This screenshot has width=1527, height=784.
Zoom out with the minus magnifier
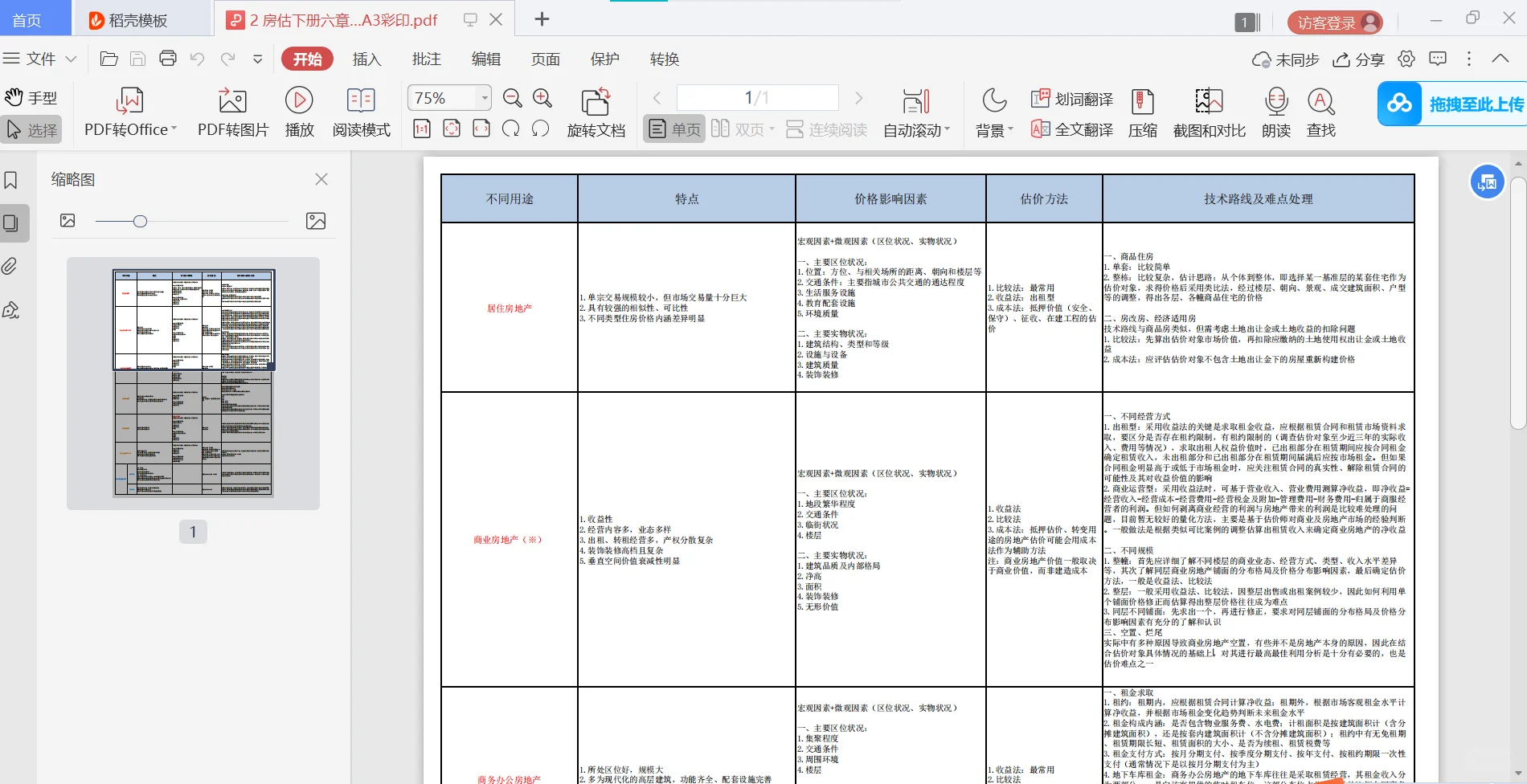tap(512, 98)
